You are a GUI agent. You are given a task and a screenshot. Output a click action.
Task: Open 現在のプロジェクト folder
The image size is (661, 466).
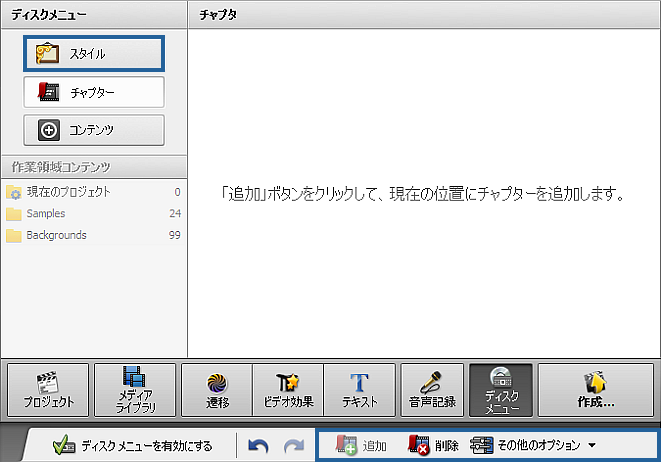[94, 192]
